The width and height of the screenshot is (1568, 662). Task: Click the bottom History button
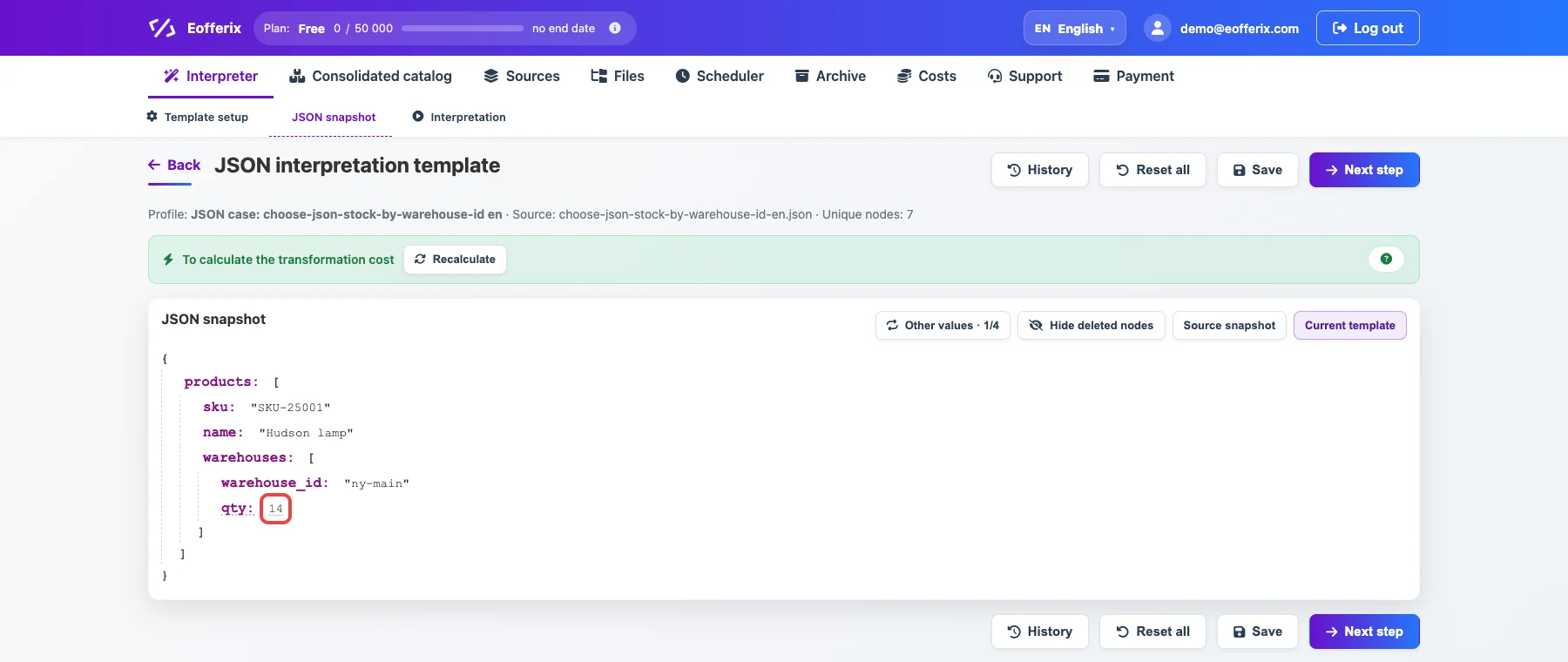(x=1040, y=632)
